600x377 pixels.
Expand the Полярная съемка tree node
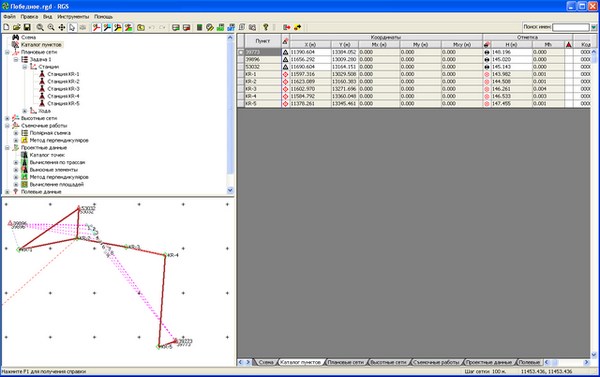pos(16,133)
